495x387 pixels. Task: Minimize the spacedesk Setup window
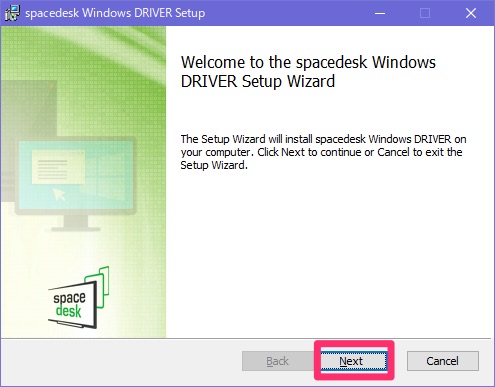point(380,13)
